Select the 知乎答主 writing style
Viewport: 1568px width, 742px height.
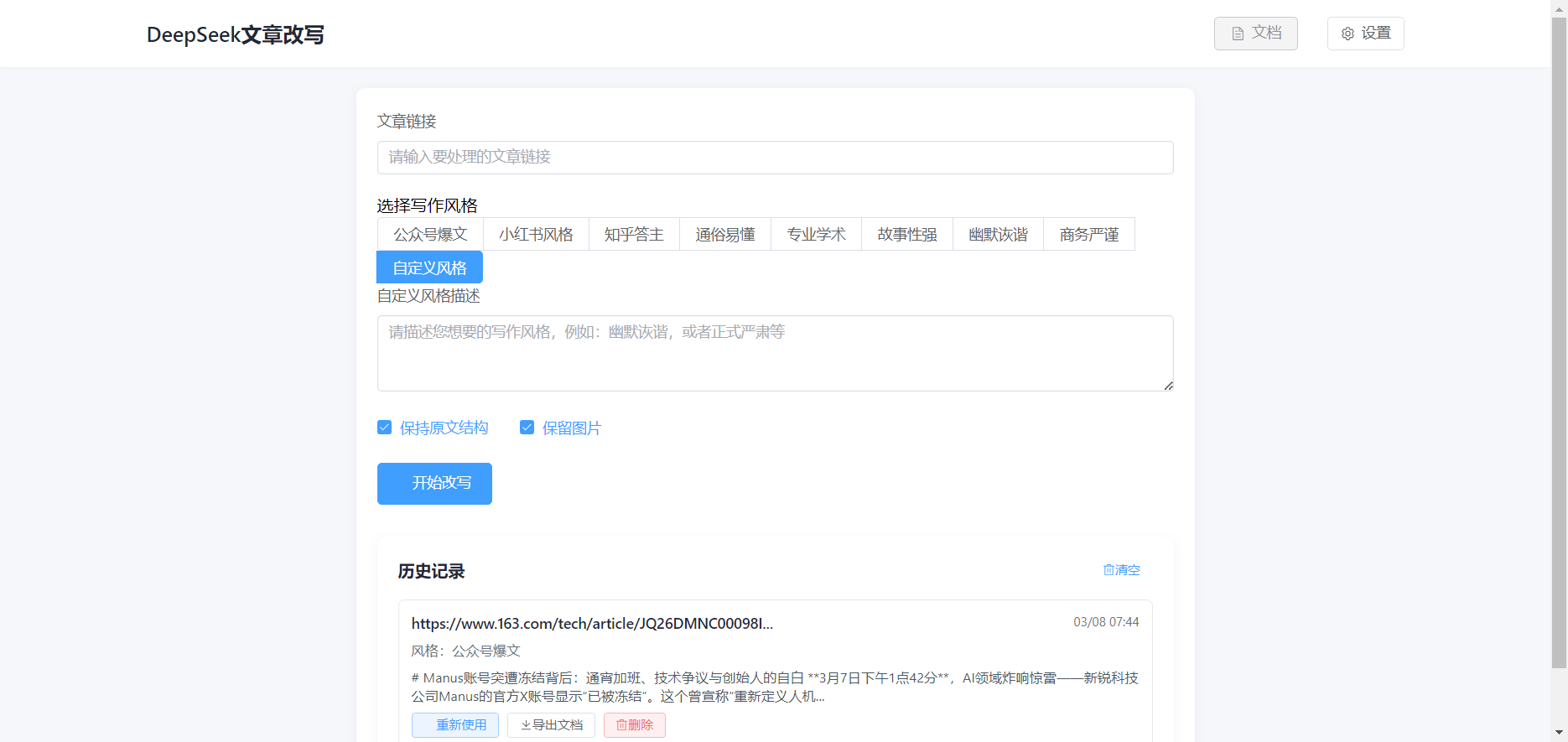click(x=634, y=234)
